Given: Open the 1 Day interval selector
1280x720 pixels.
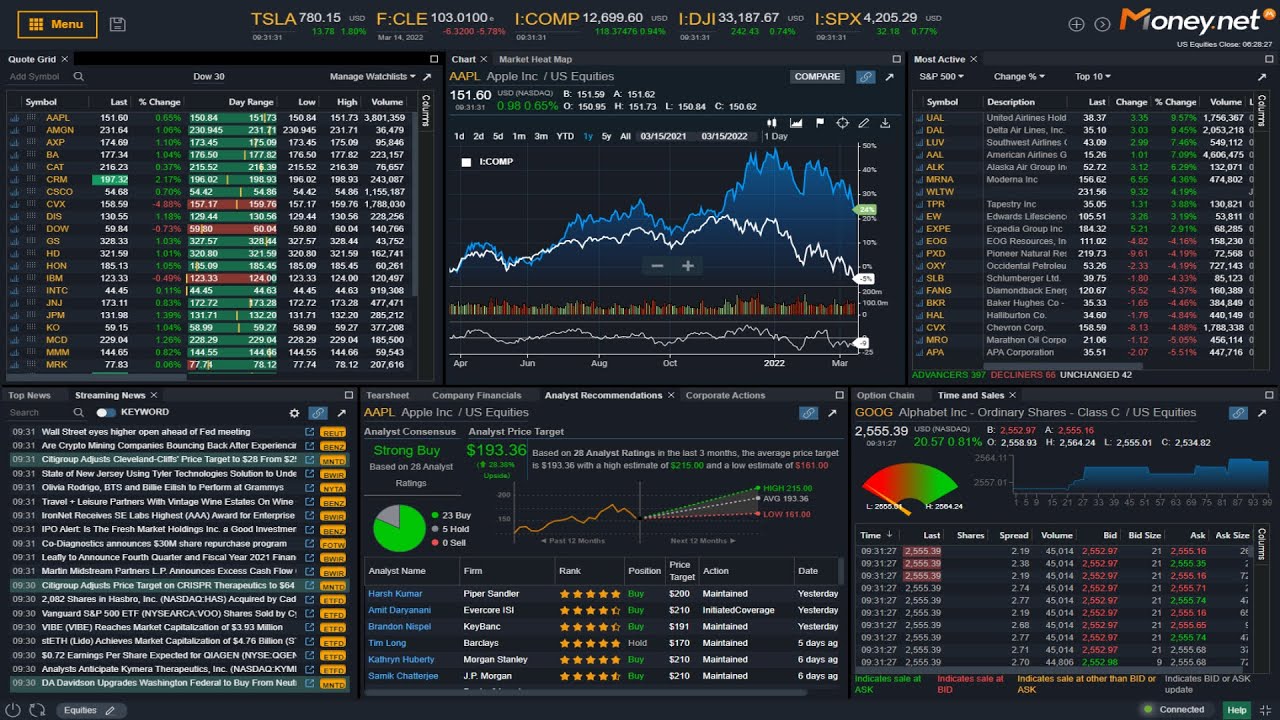Looking at the screenshot, I should coord(776,136).
